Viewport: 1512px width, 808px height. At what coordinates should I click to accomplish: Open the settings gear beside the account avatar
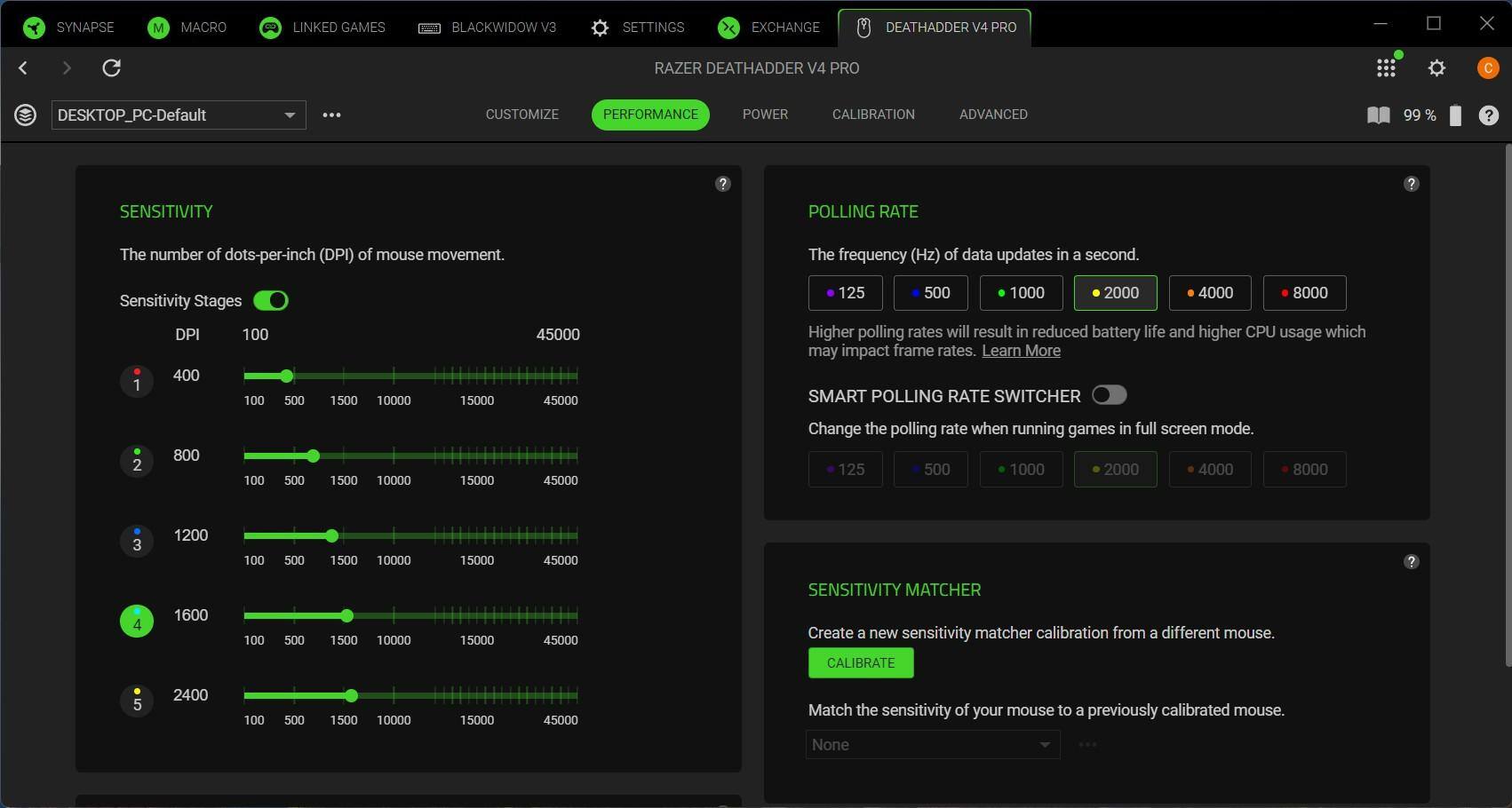click(1436, 68)
